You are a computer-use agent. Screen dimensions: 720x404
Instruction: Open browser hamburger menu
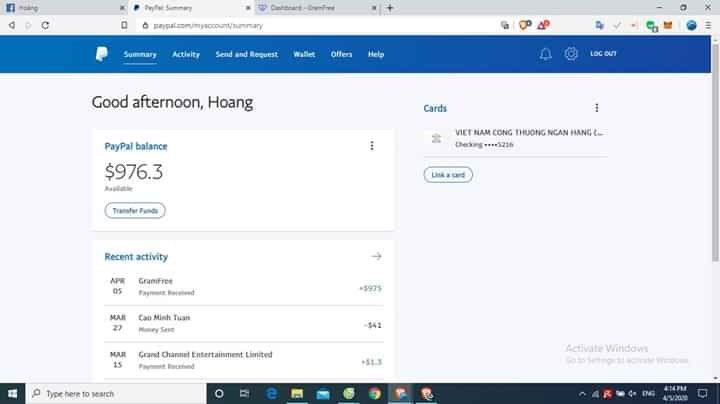tap(708, 25)
